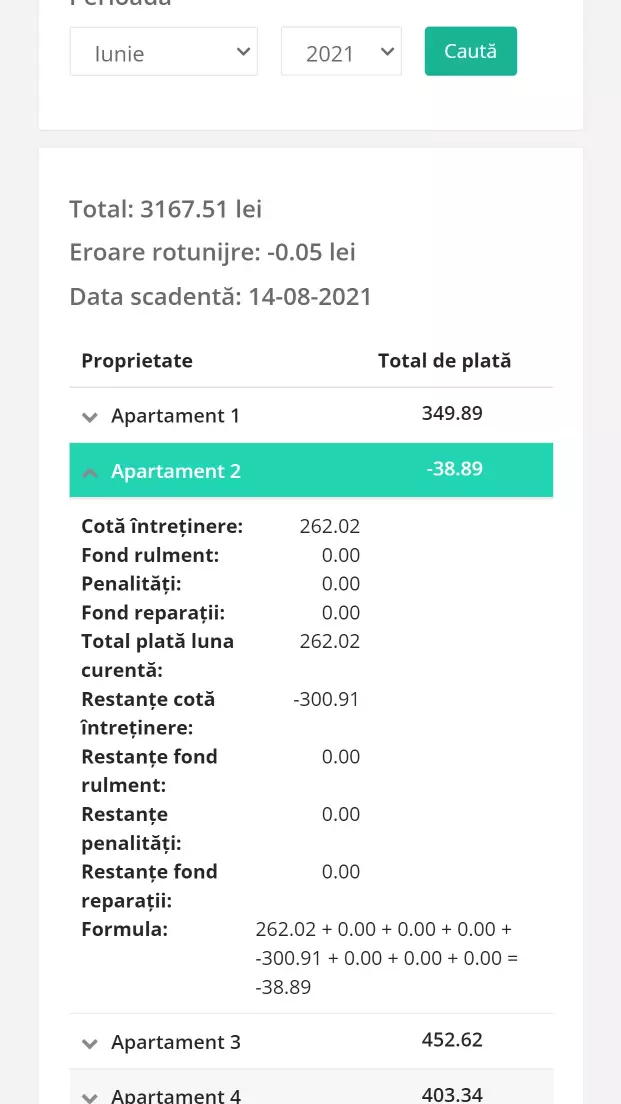Select the Apartament 1 row label
The image size is (621, 1104).
click(175, 416)
